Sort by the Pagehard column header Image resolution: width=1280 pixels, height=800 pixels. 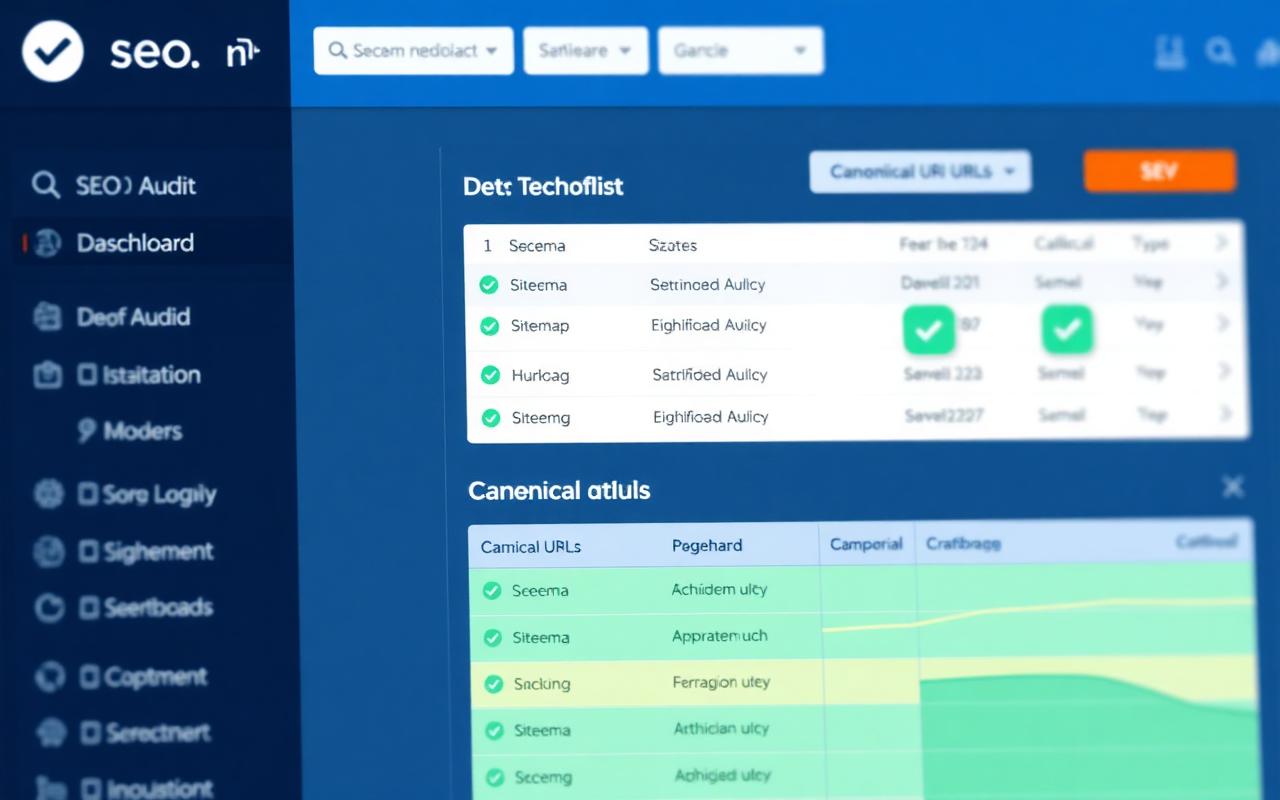tap(707, 546)
